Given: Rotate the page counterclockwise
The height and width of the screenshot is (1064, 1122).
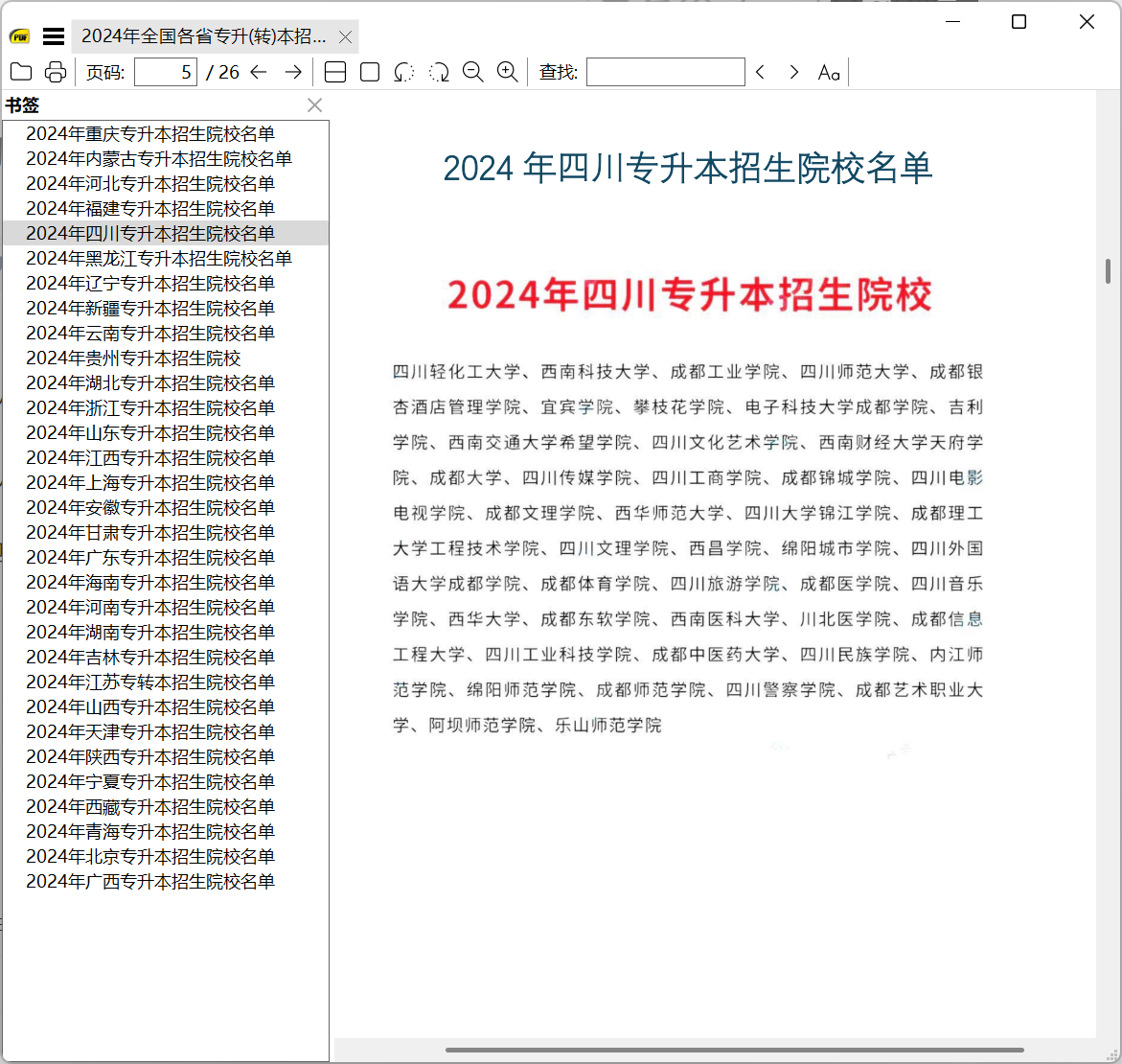Looking at the screenshot, I should (x=403, y=72).
